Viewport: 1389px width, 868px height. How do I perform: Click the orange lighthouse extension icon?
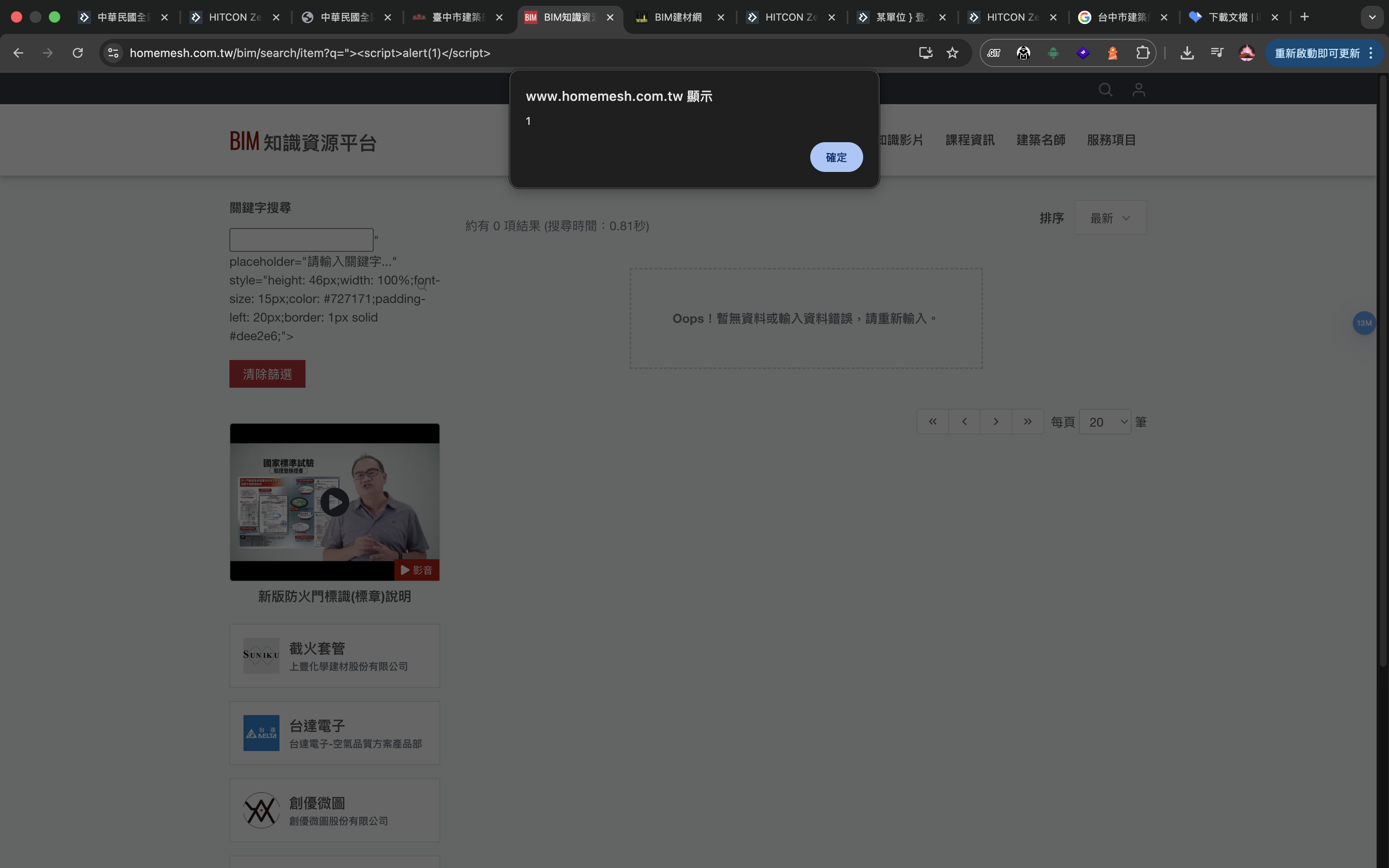click(x=1112, y=53)
